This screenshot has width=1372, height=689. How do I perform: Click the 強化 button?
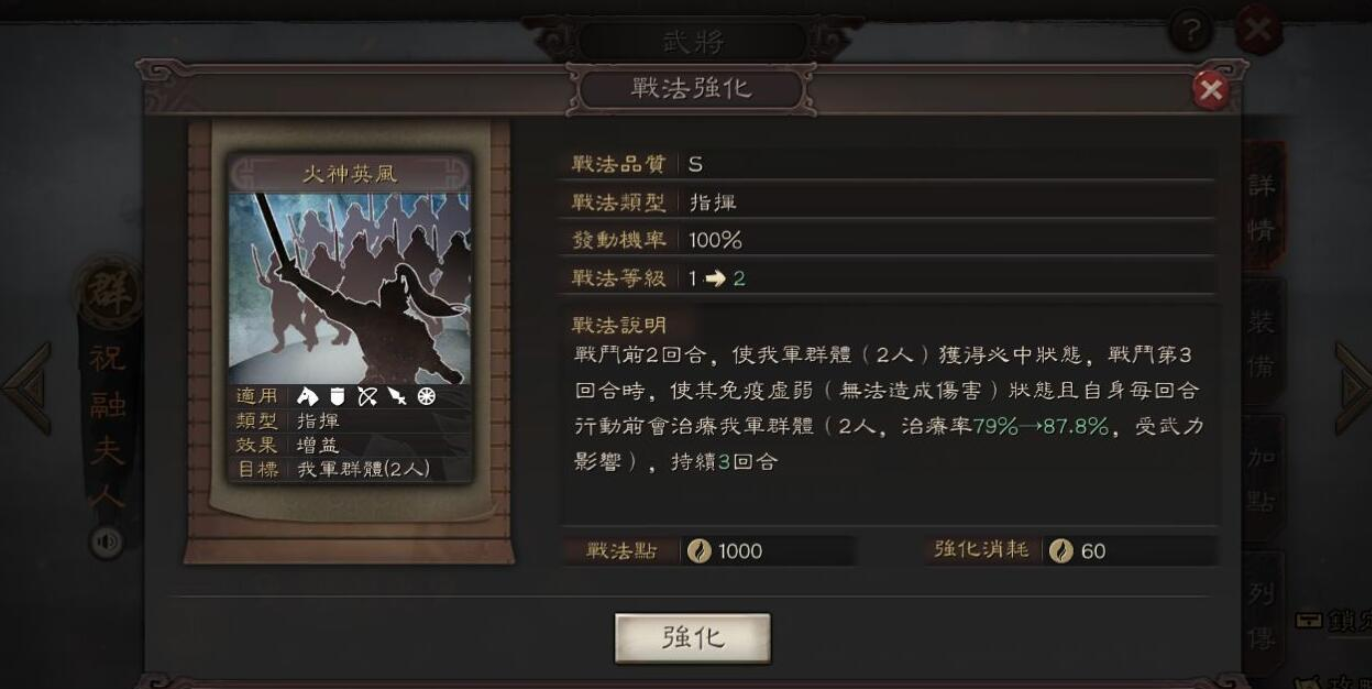click(x=692, y=638)
